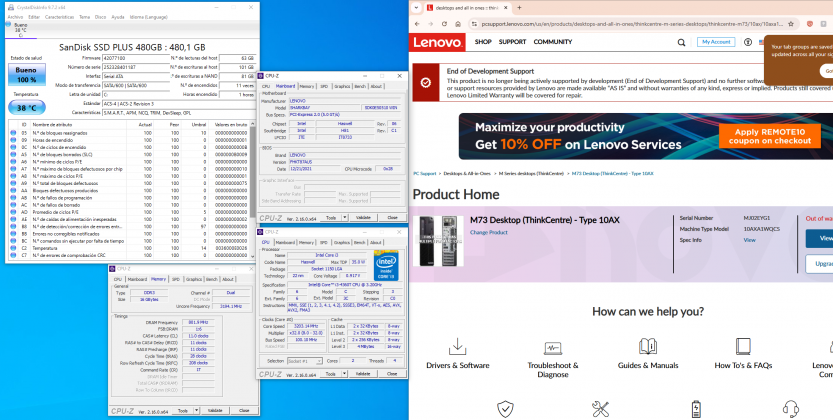
Task: Click the Lenovo logo
Action: [438, 42]
